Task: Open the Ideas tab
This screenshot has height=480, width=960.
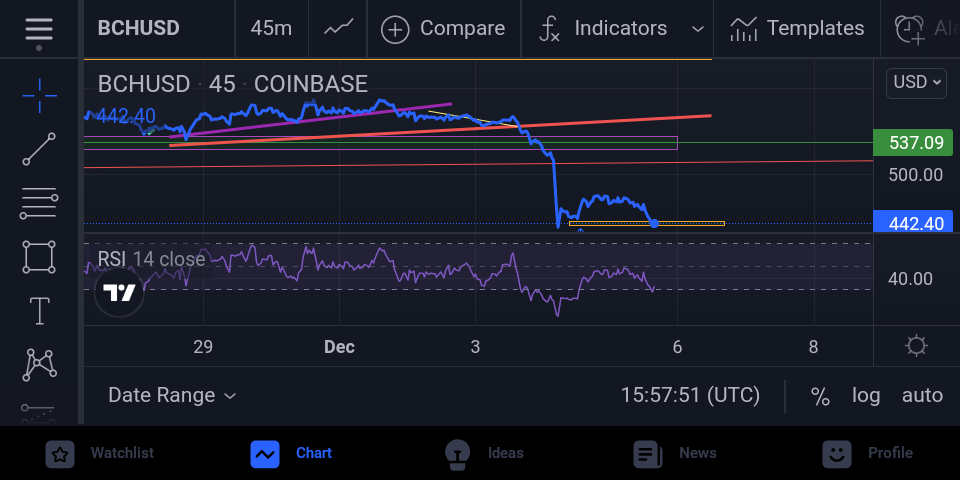Action: point(484,454)
